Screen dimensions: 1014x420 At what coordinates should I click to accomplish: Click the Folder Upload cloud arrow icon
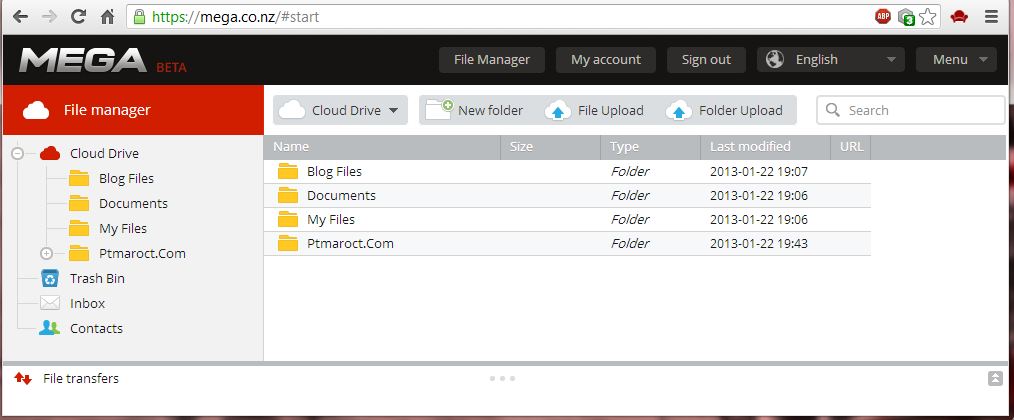[x=679, y=111]
